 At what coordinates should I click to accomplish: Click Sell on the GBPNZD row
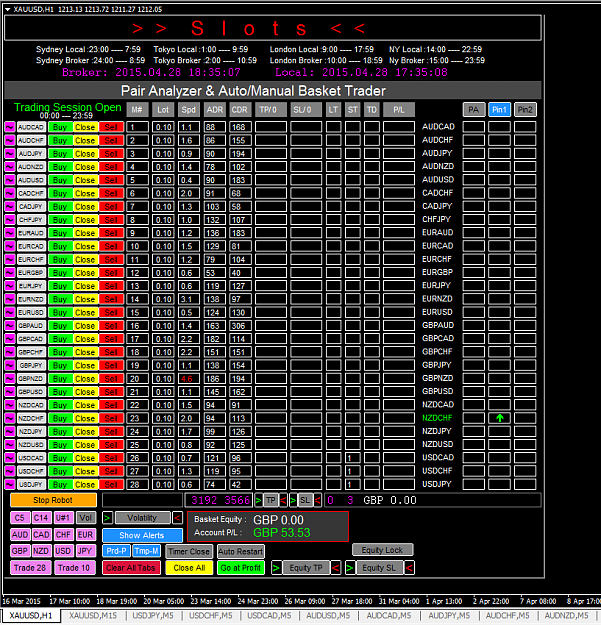(111, 379)
